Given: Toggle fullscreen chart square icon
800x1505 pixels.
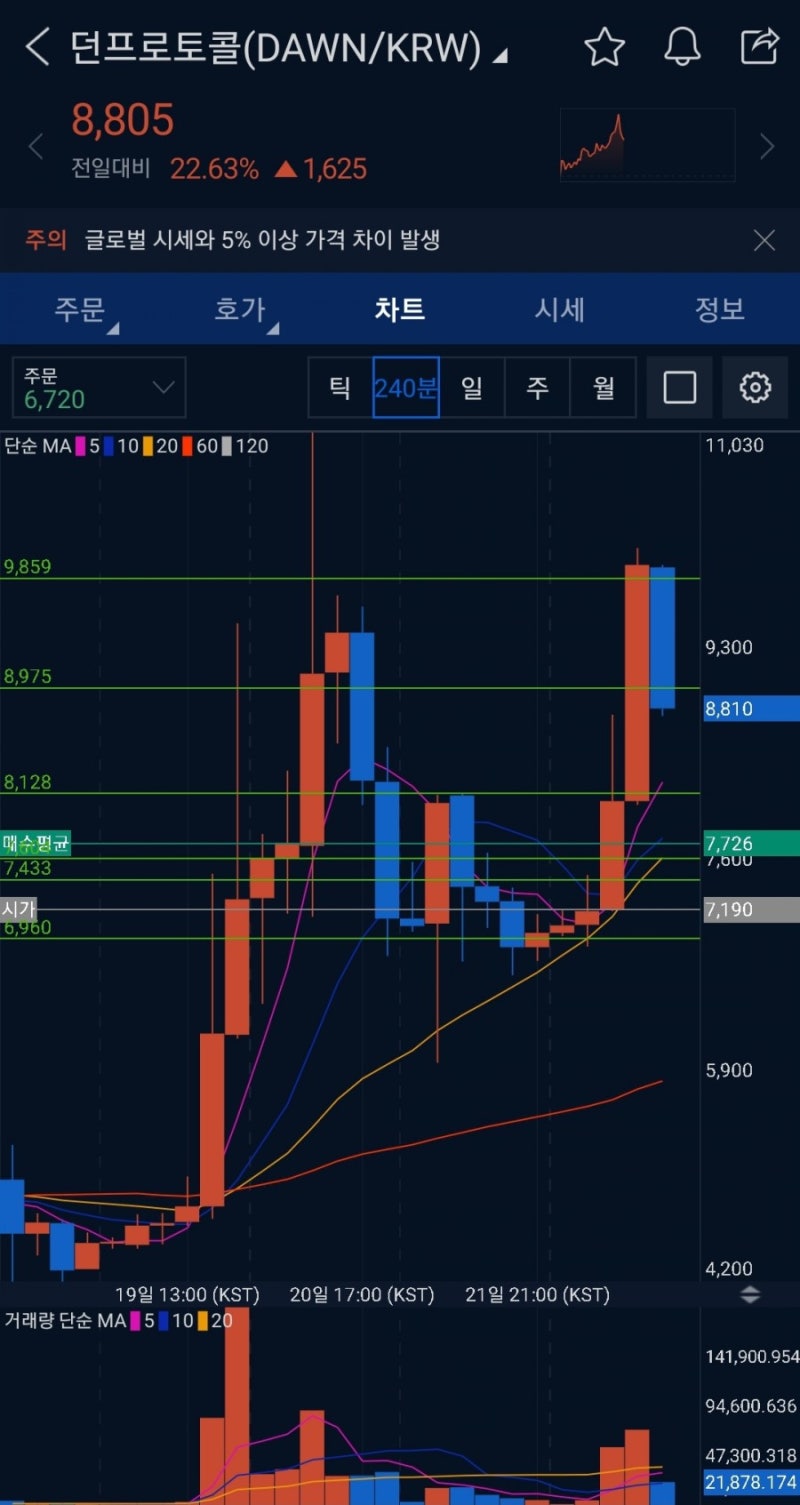Looking at the screenshot, I should tap(680, 387).
